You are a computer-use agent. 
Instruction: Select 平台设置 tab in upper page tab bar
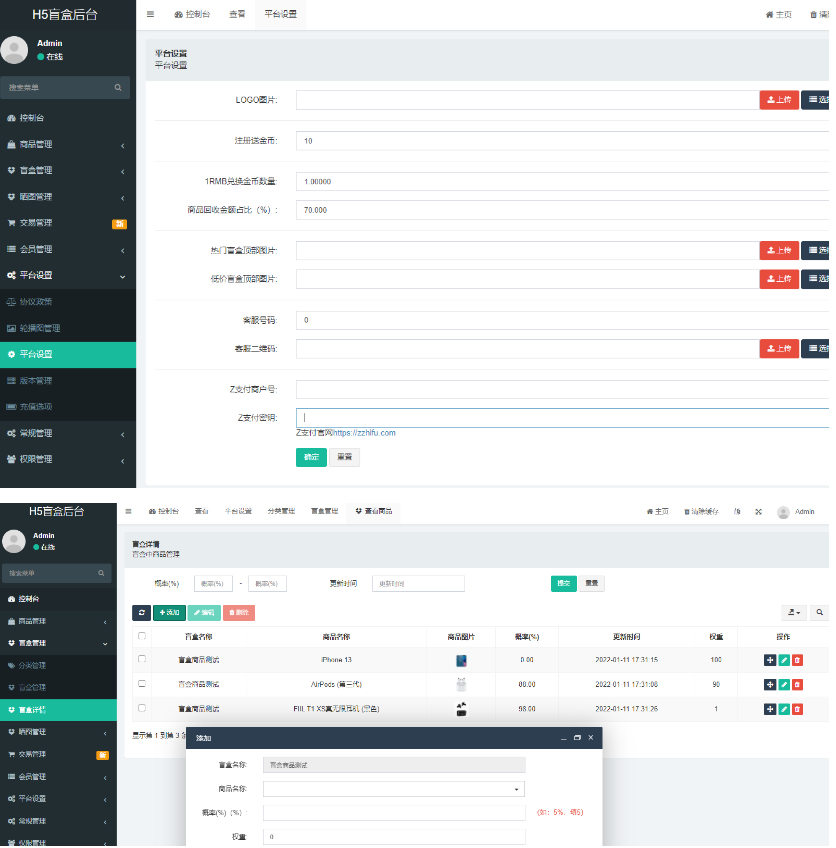(x=280, y=14)
